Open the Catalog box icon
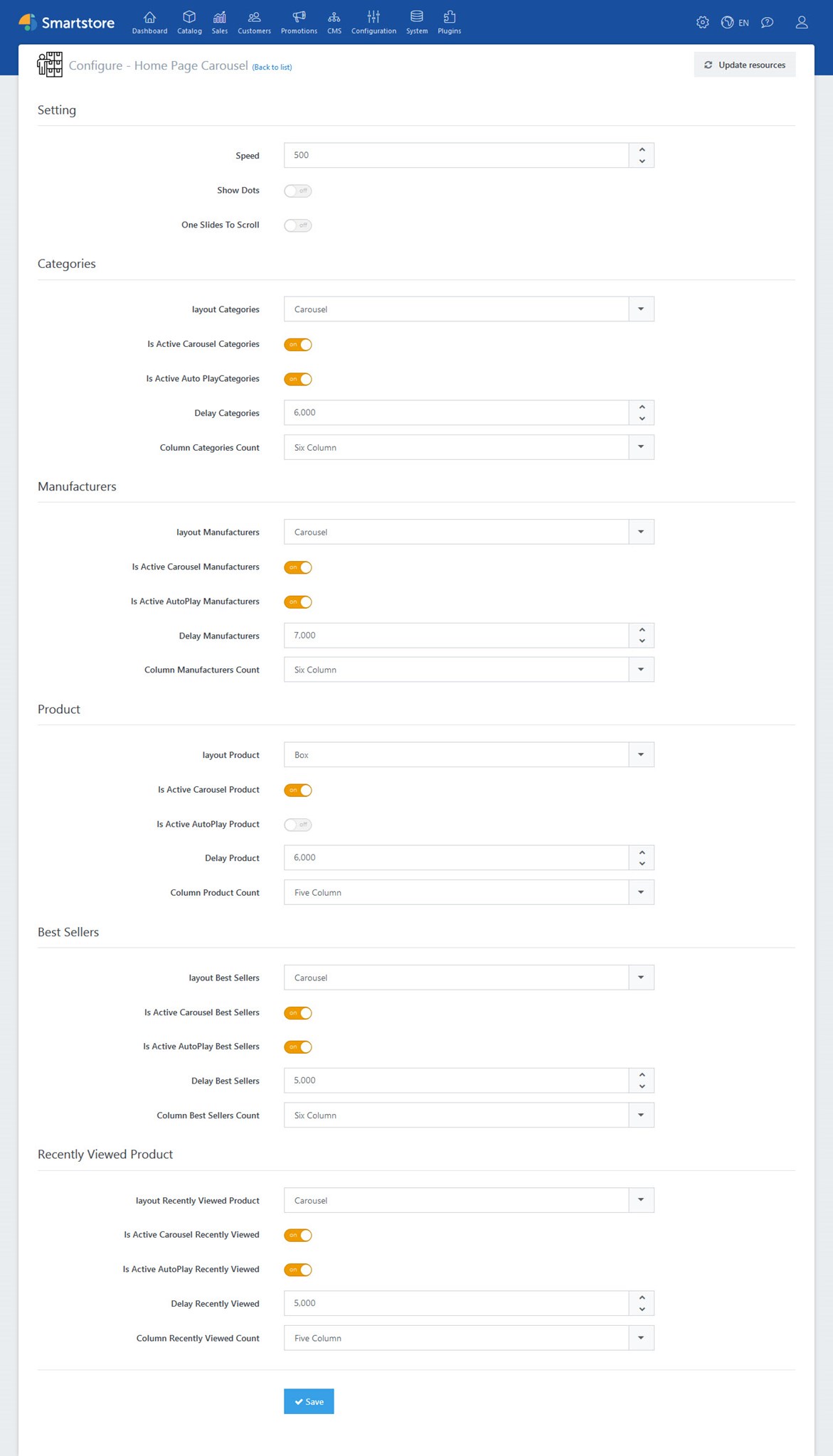833x1456 pixels. point(189,18)
